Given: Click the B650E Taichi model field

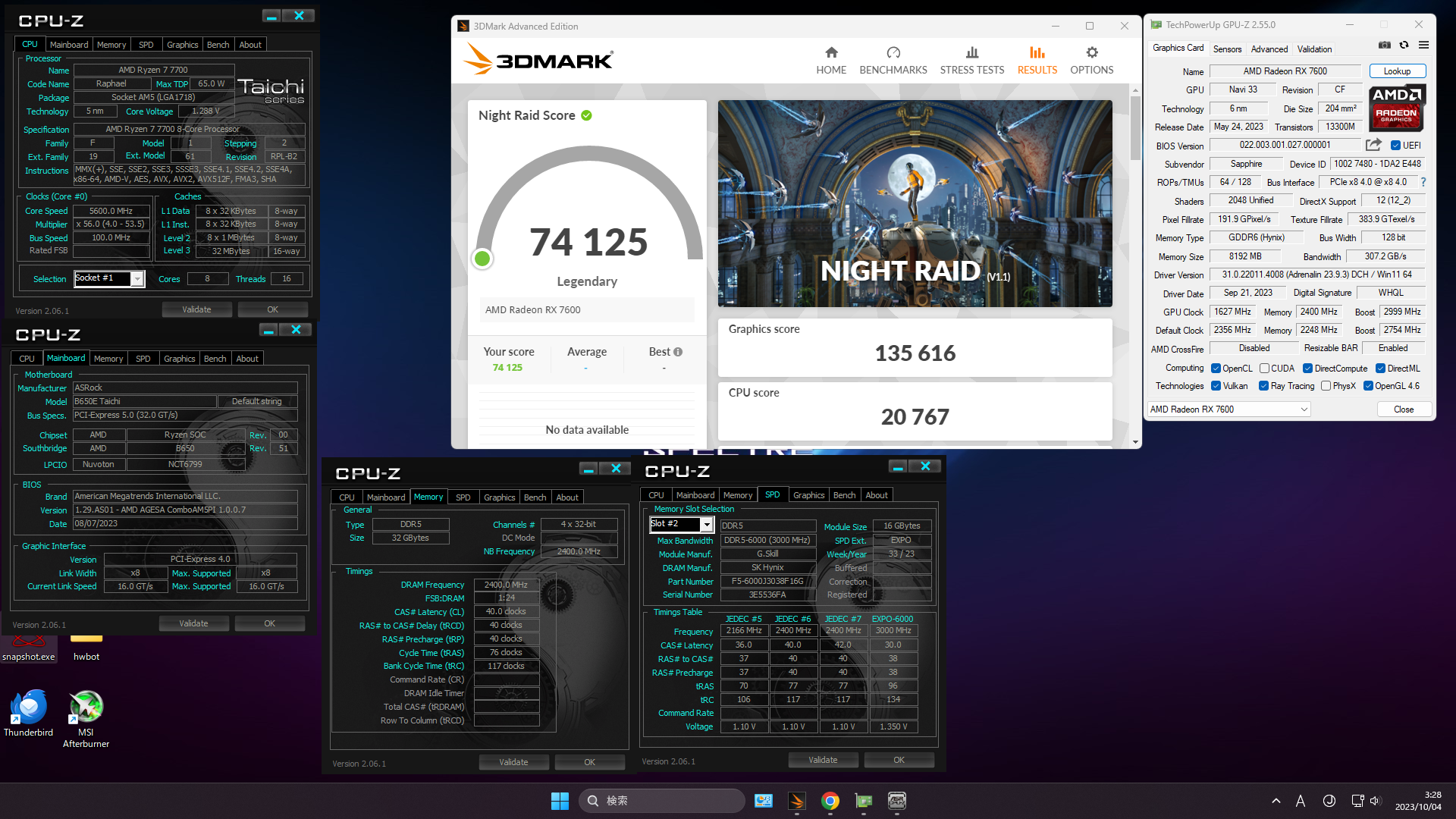Looking at the screenshot, I should coord(144,401).
